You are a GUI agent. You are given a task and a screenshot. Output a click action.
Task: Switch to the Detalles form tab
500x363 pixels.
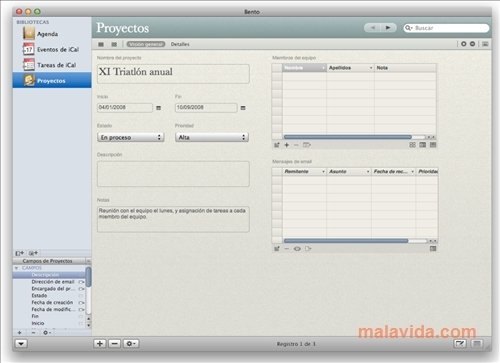point(180,44)
